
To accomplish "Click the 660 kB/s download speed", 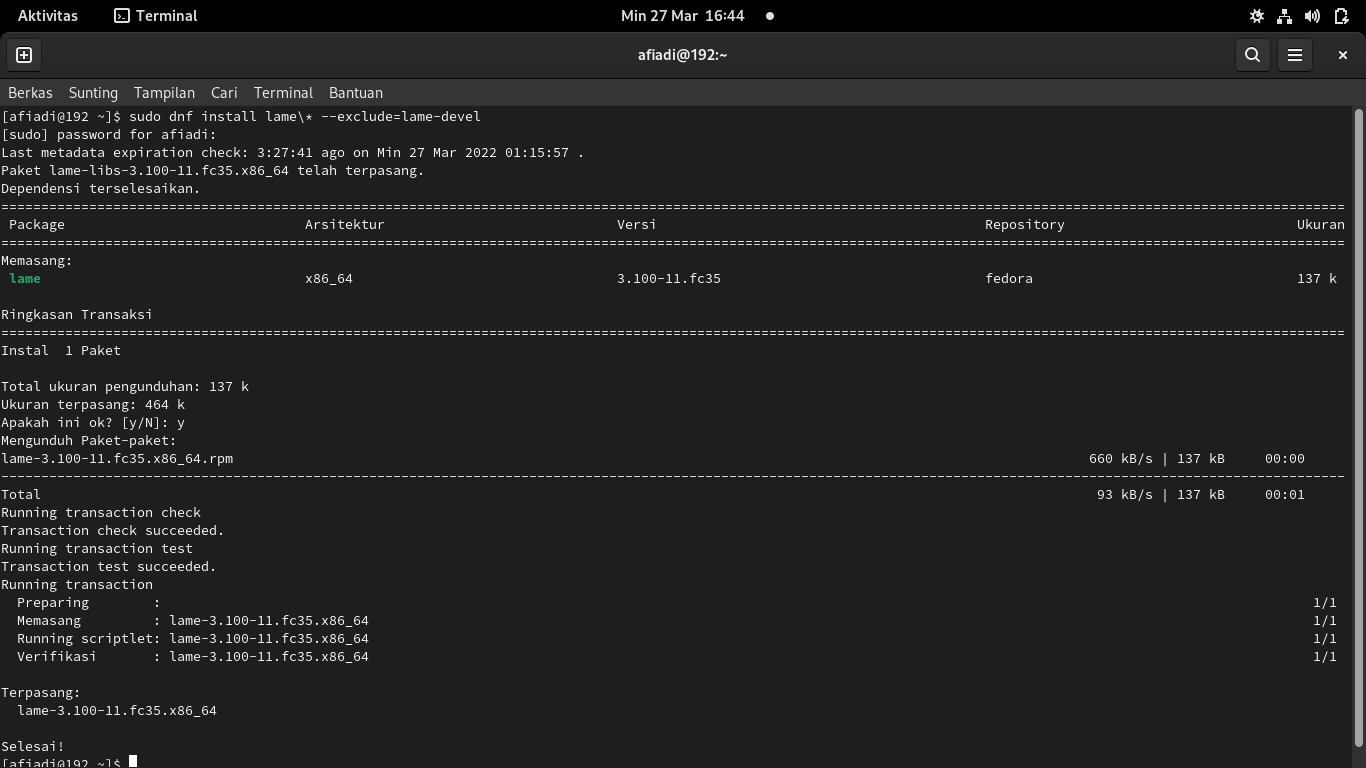I will pyautogui.click(x=1121, y=458).
